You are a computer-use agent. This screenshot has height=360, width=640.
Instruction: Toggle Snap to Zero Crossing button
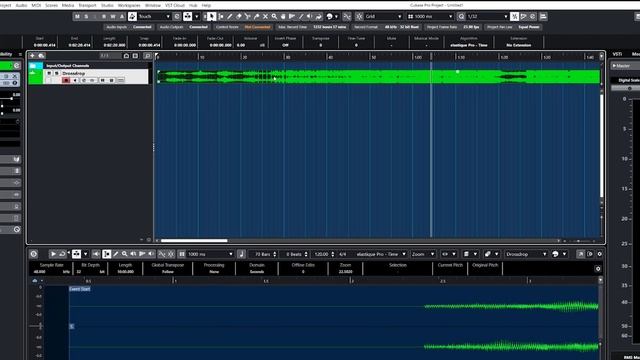tap(347, 16)
